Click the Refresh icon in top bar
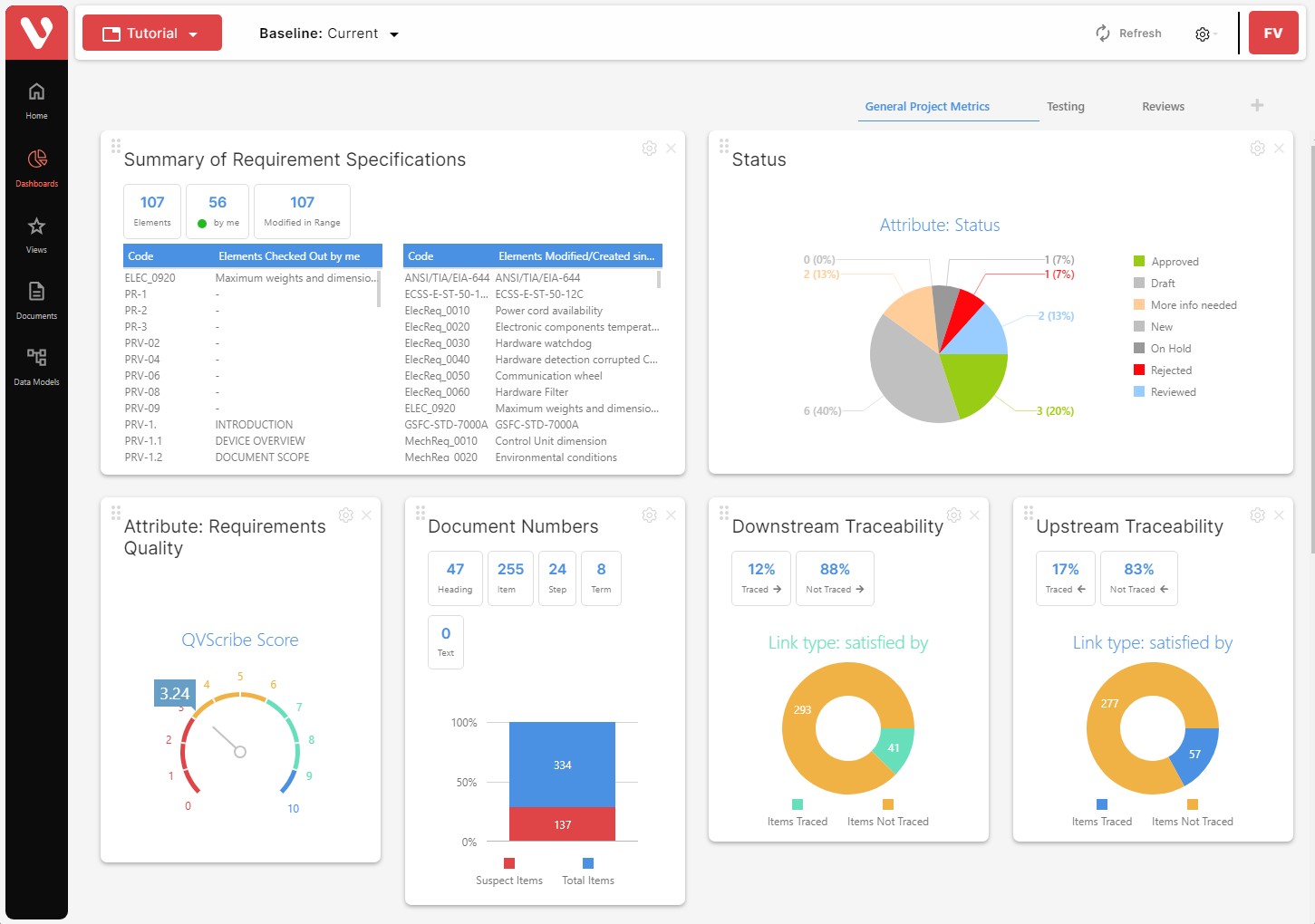This screenshot has height=924, width=1315. (x=1103, y=34)
